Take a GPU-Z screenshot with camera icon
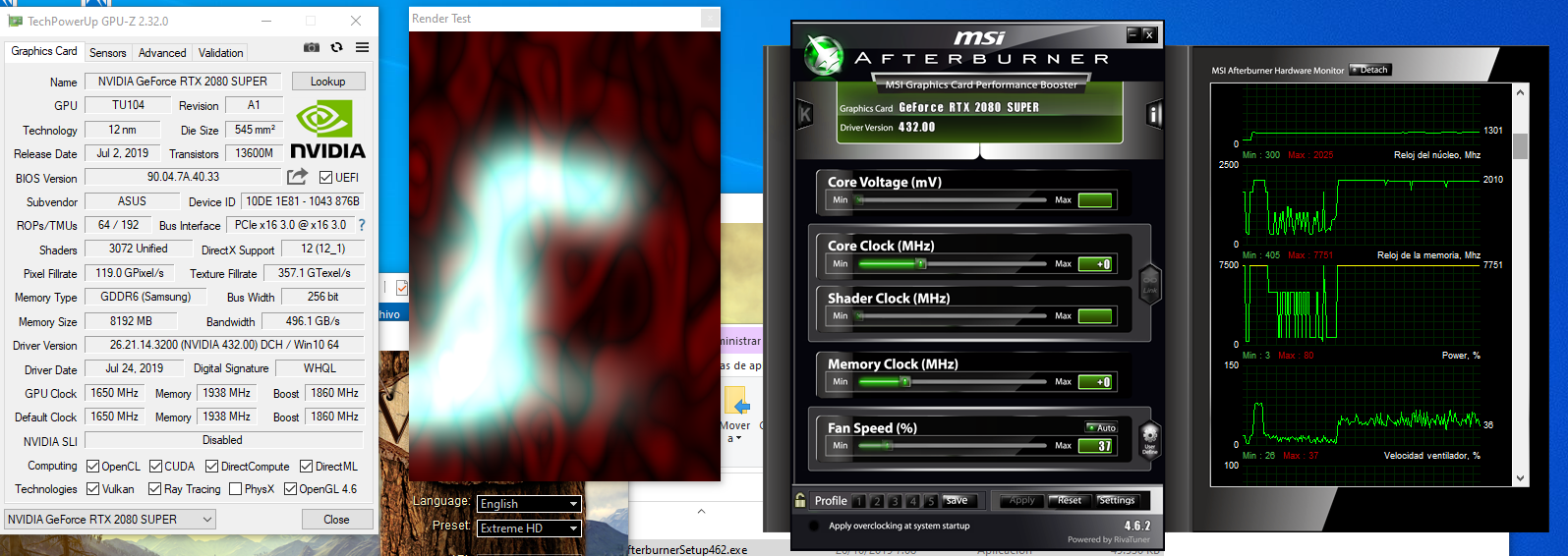 312,47
